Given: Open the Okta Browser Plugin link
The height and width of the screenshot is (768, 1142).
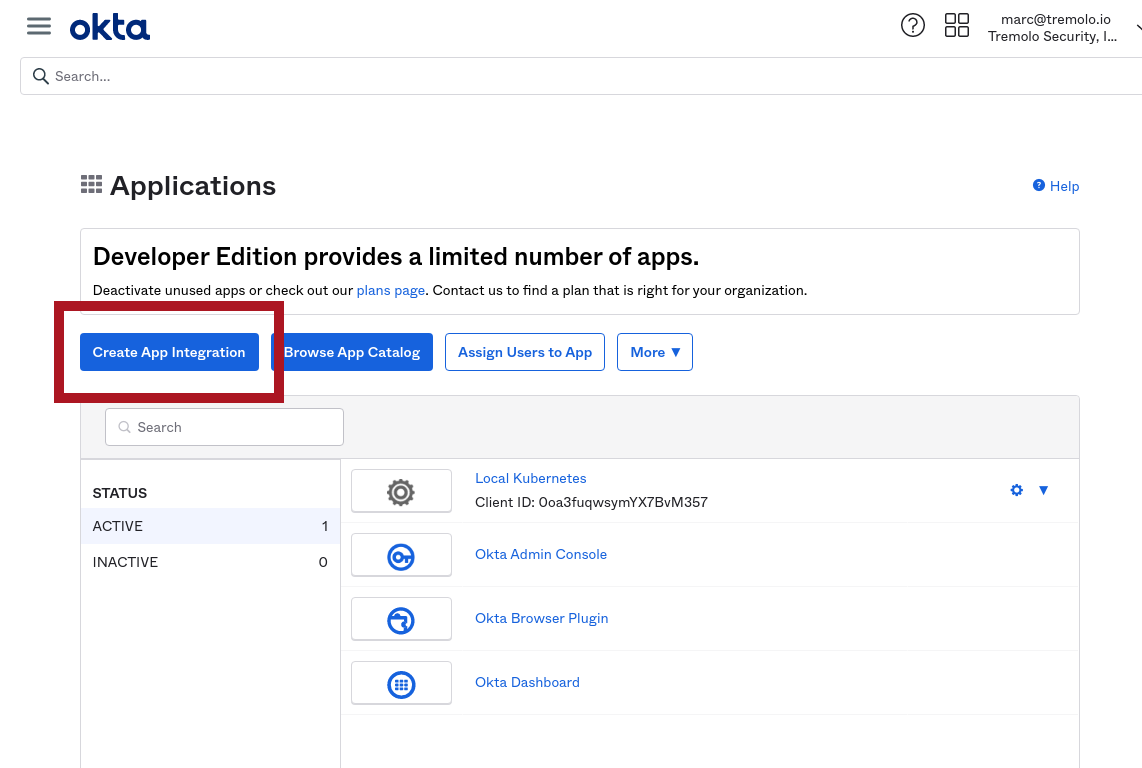Looking at the screenshot, I should 541,618.
